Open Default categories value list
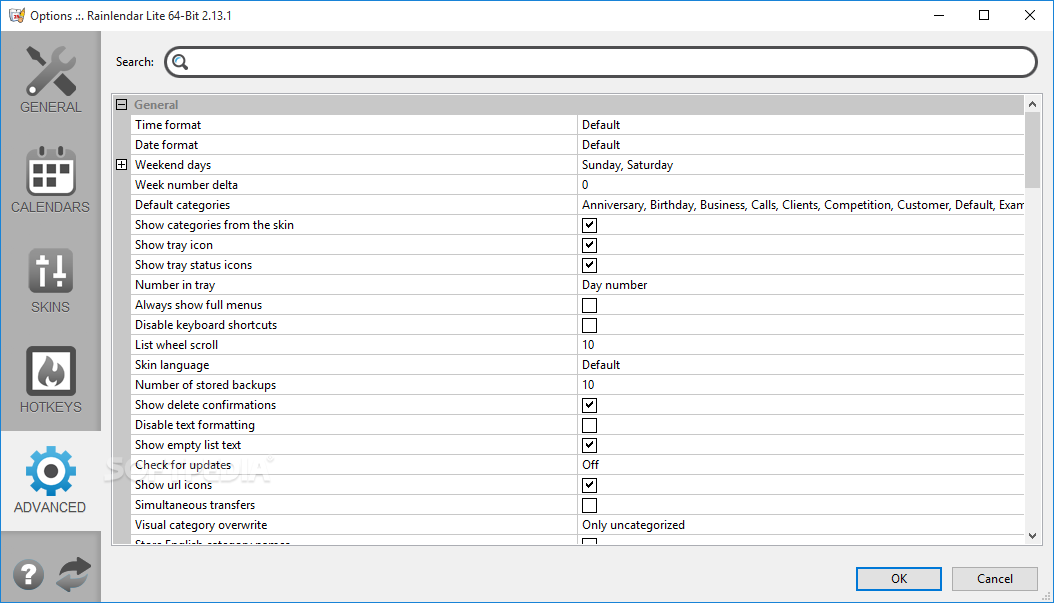The image size is (1054, 603). point(801,205)
